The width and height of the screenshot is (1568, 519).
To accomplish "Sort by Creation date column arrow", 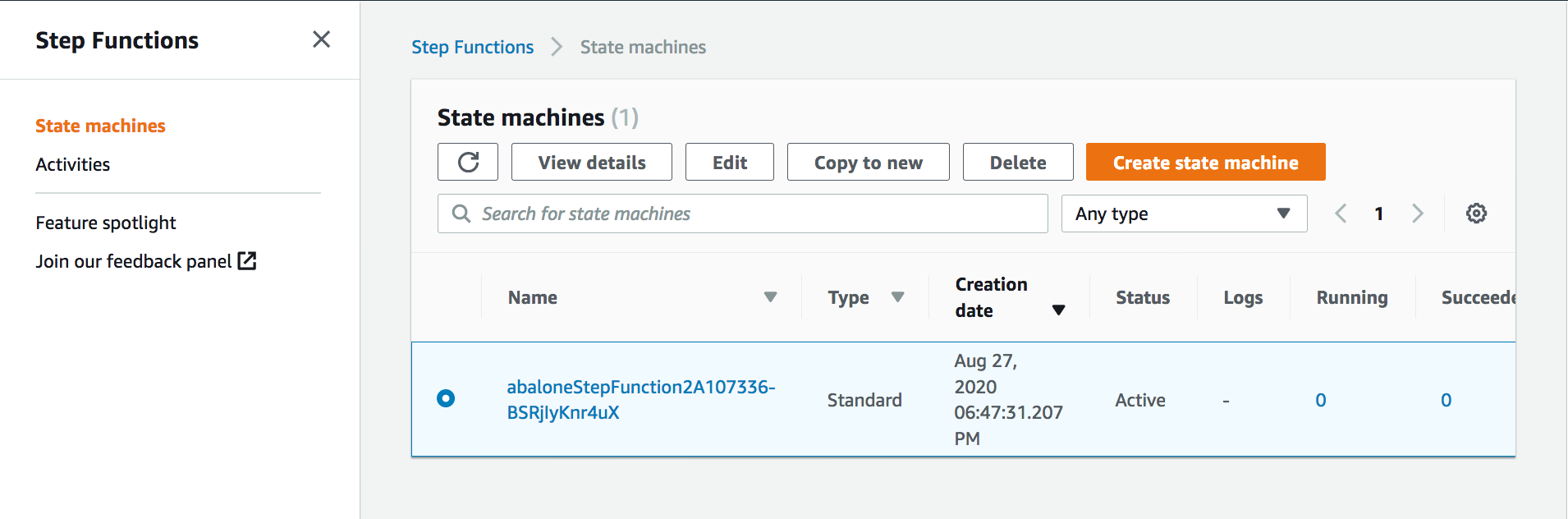I will [x=1058, y=310].
